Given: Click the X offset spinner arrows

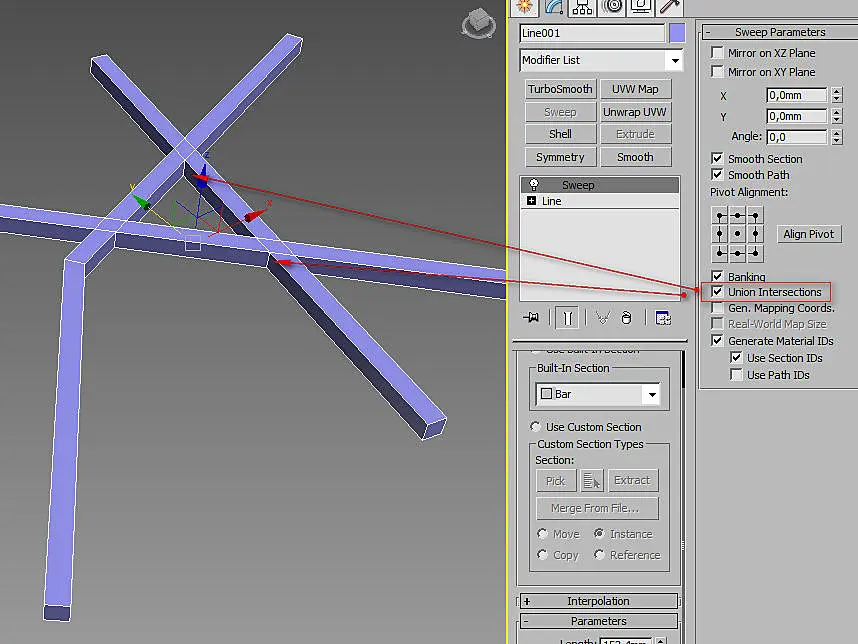Looking at the screenshot, I should 837,95.
